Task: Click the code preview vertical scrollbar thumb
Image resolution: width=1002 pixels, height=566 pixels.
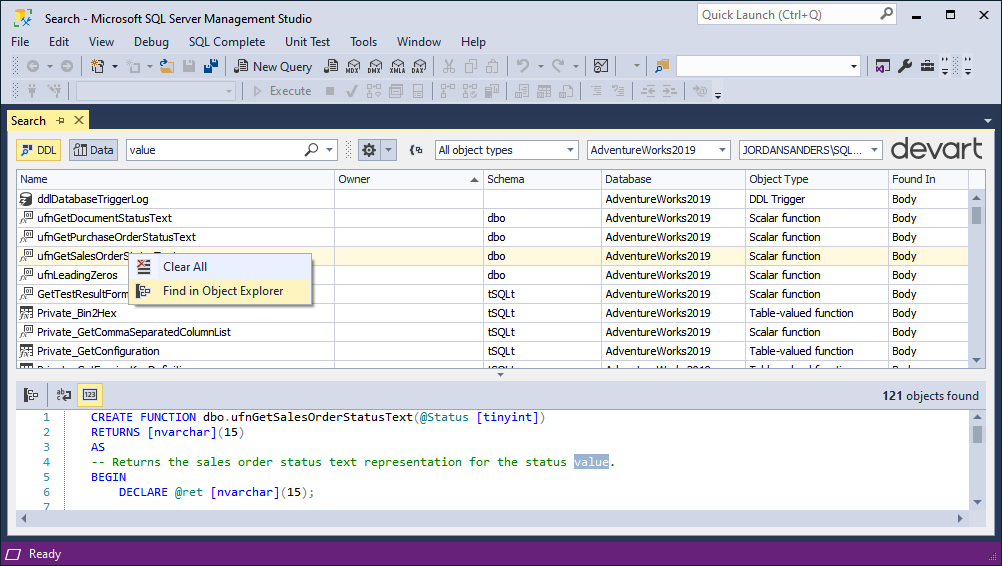Action: 977,434
